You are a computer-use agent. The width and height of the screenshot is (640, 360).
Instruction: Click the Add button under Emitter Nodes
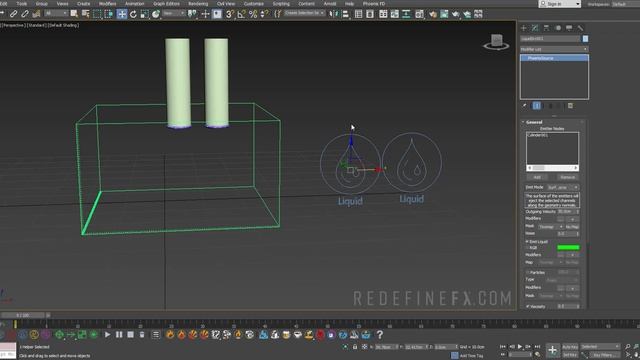(537, 177)
